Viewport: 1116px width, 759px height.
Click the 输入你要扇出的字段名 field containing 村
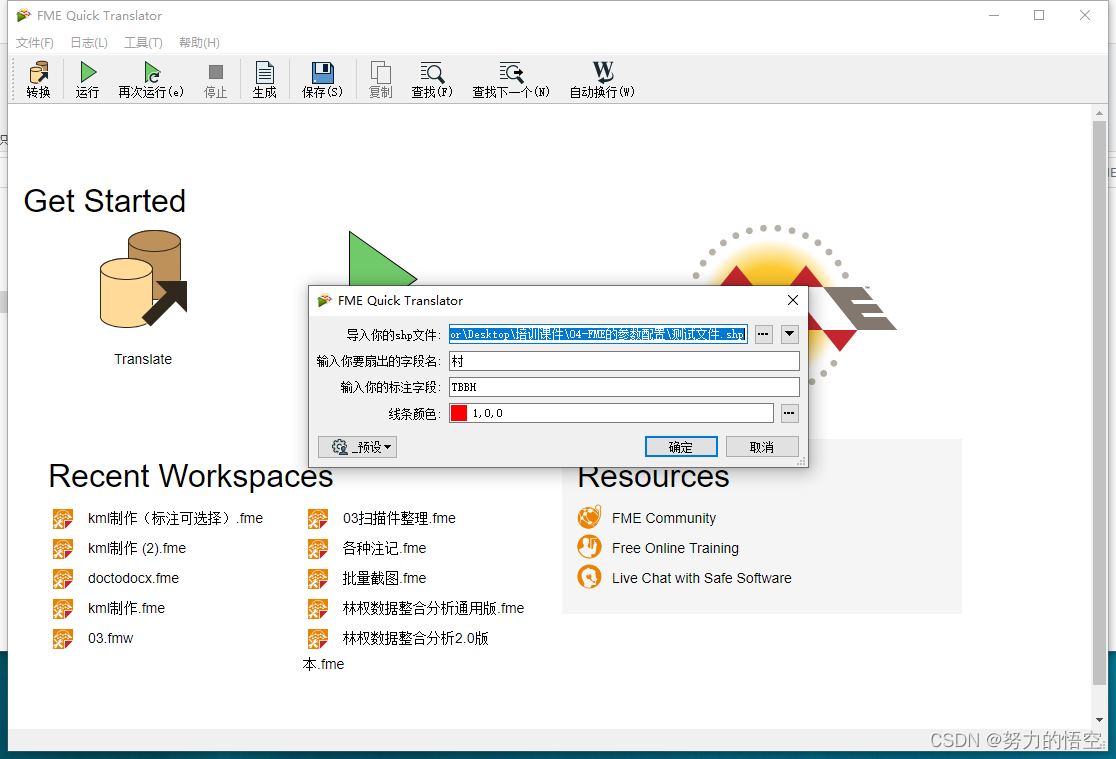click(x=624, y=361)
